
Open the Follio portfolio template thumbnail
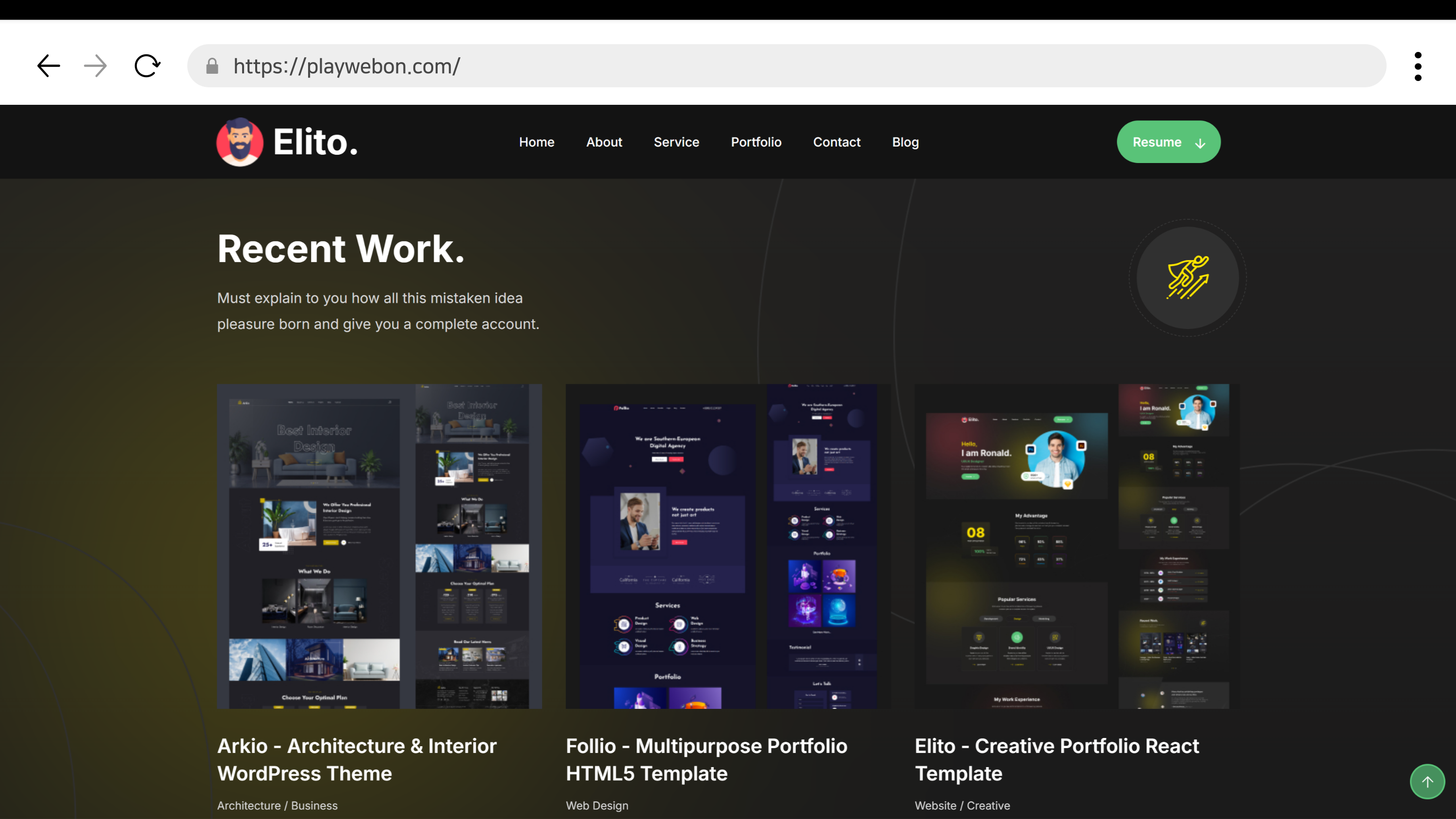coord(727,546)
